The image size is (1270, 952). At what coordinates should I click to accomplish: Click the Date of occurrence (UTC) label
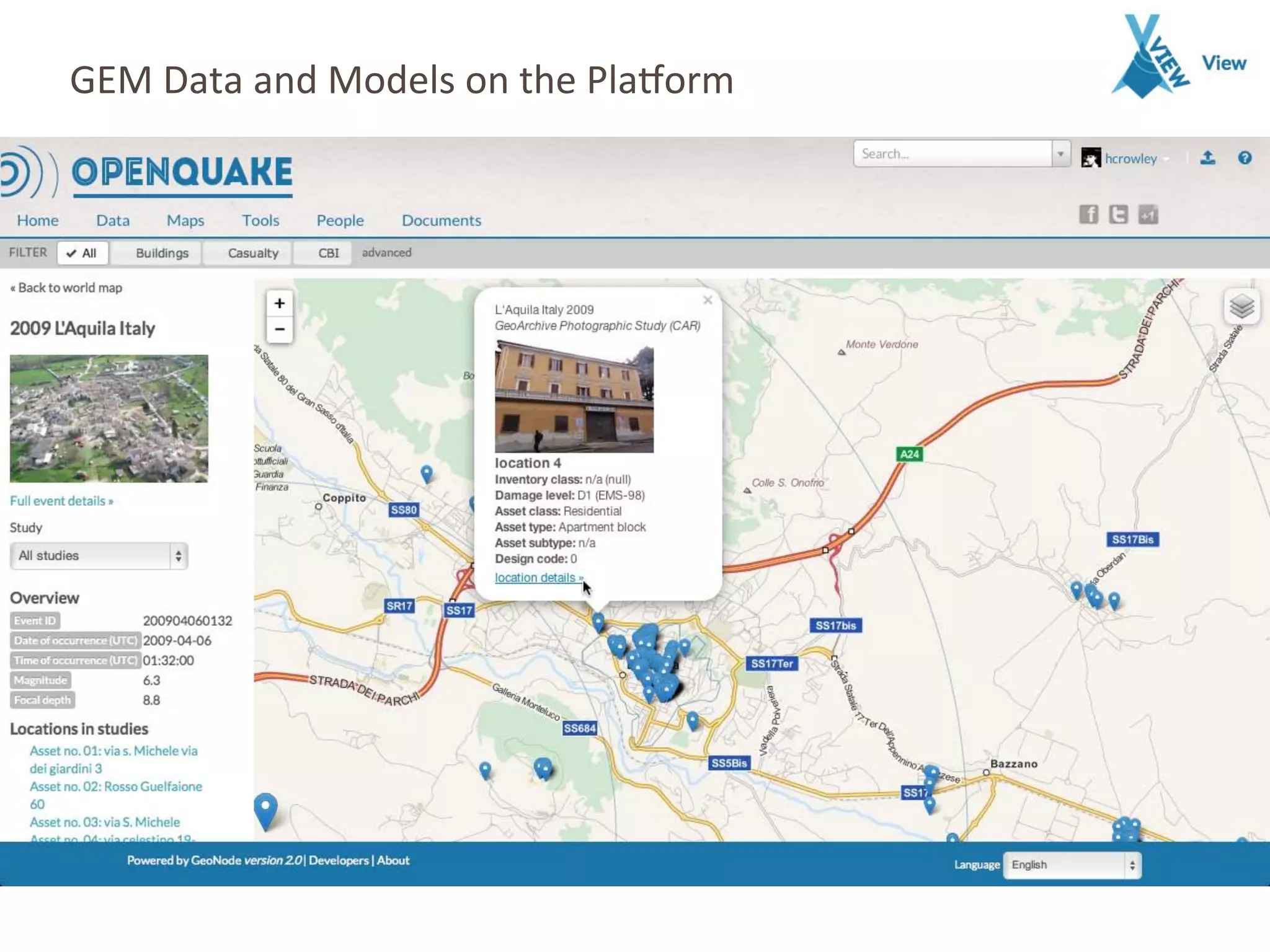75,640
